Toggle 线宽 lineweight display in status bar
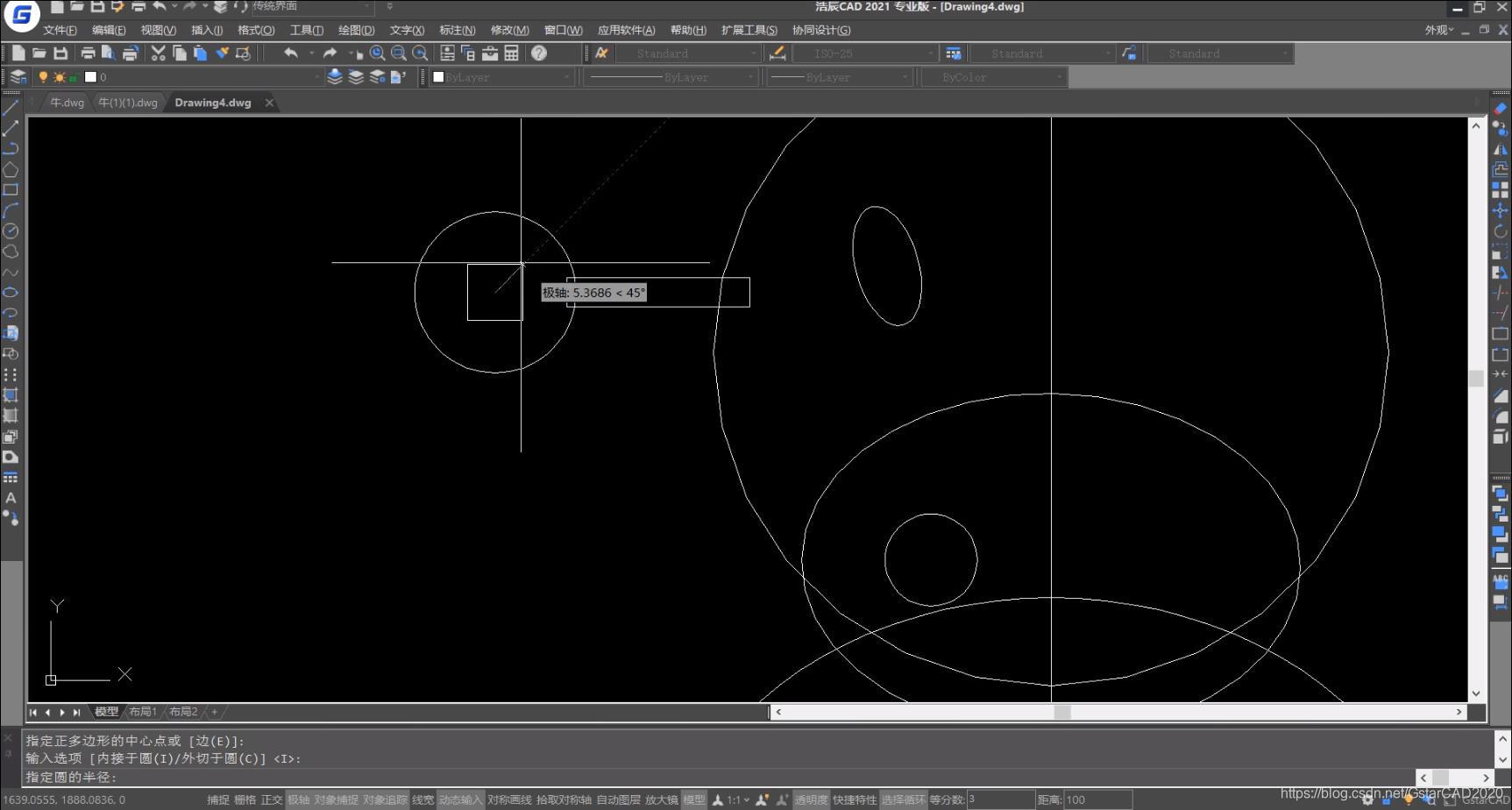 pyautogui.click(x=422, y=799)
